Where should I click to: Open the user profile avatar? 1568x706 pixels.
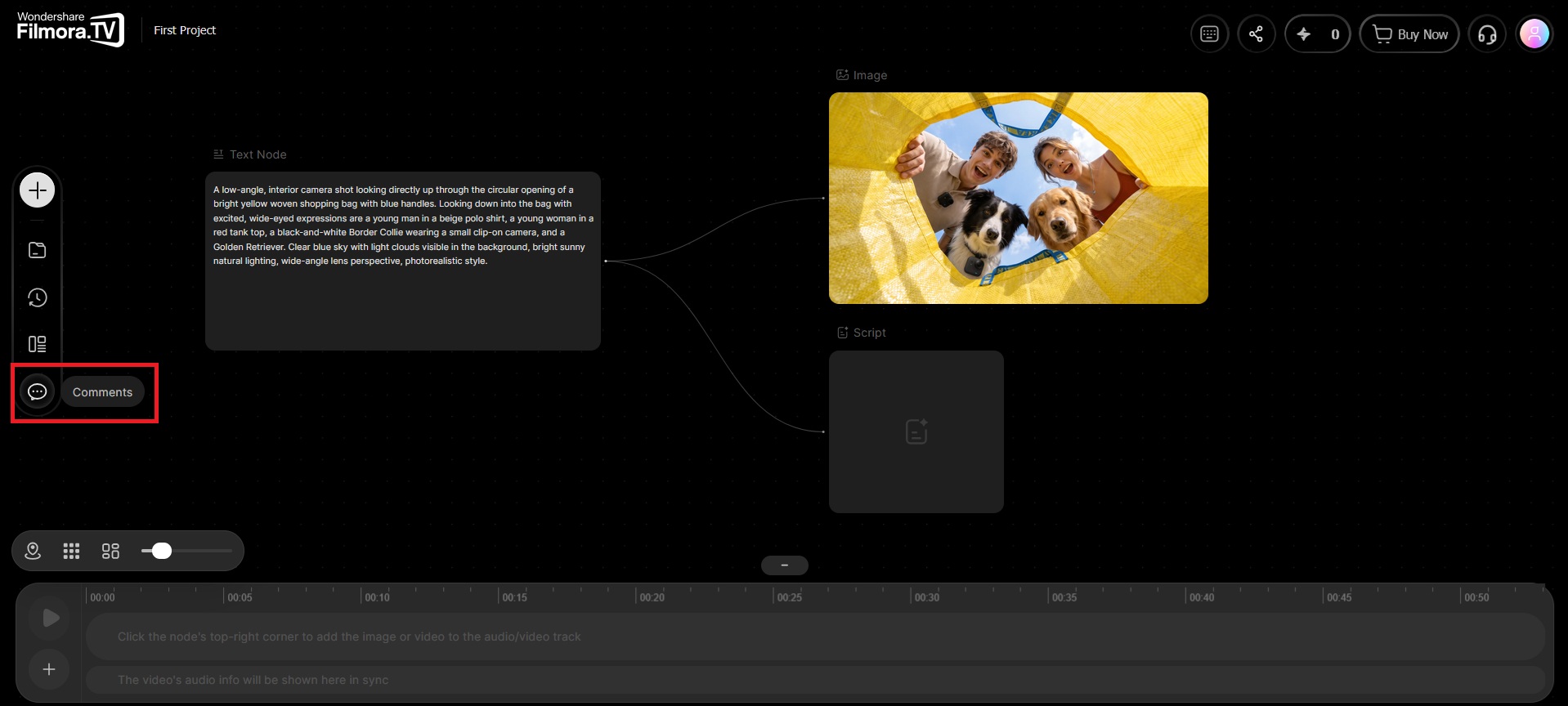[x=1534, y=34]
